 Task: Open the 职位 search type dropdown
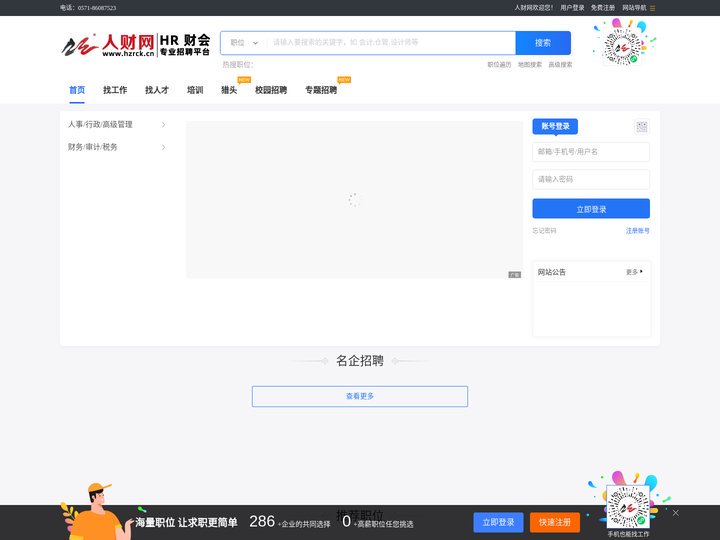[x=244, y=43]
